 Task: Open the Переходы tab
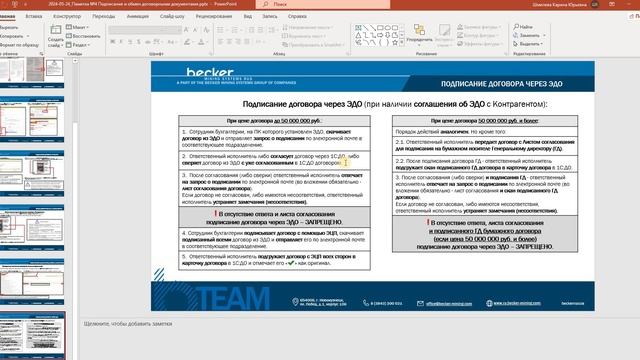pyautogui.click(x=104, y=16)
